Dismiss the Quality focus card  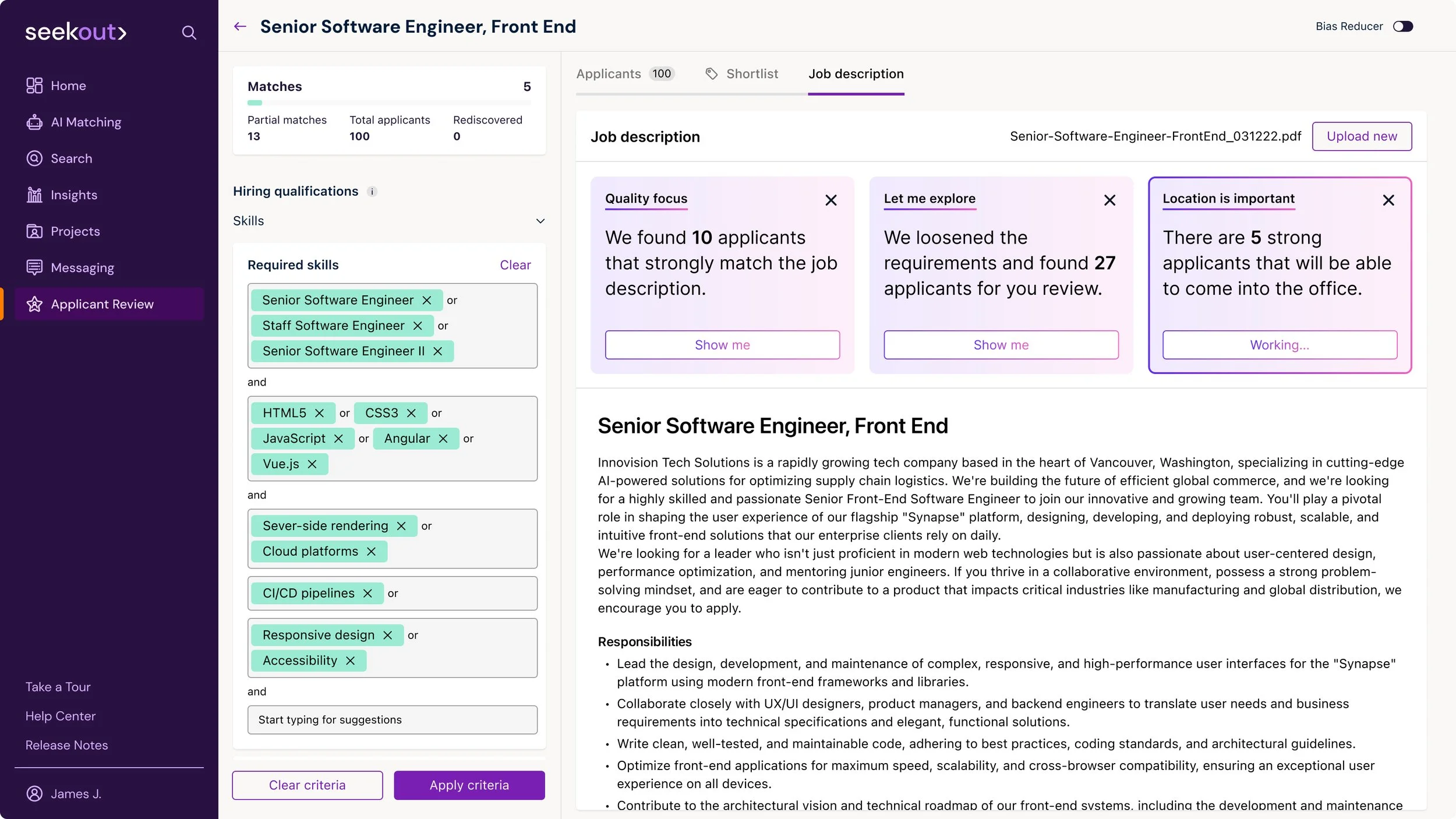click(831, 200)
